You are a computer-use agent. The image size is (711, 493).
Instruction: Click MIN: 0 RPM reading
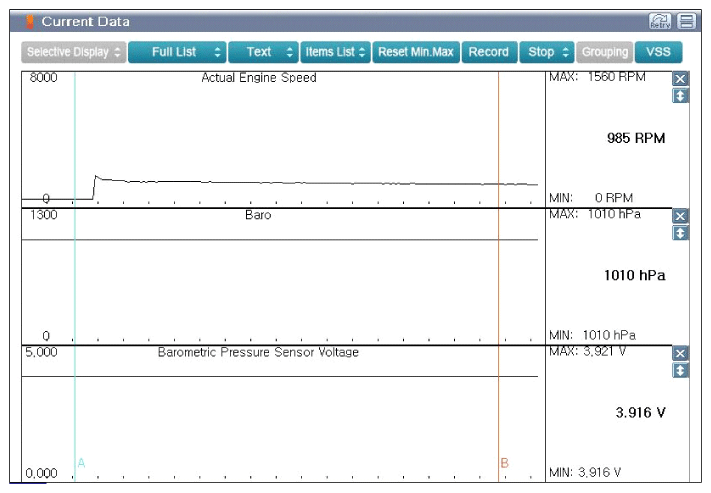[591, 198]
